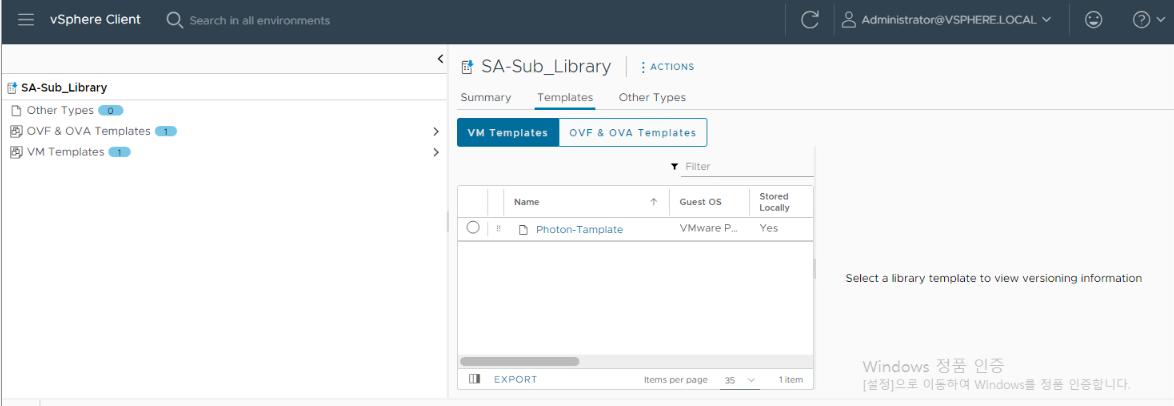Viewport: 1174px width, 406px height.
Task: Switch to the Other Types tab
Action: point(652,97)
